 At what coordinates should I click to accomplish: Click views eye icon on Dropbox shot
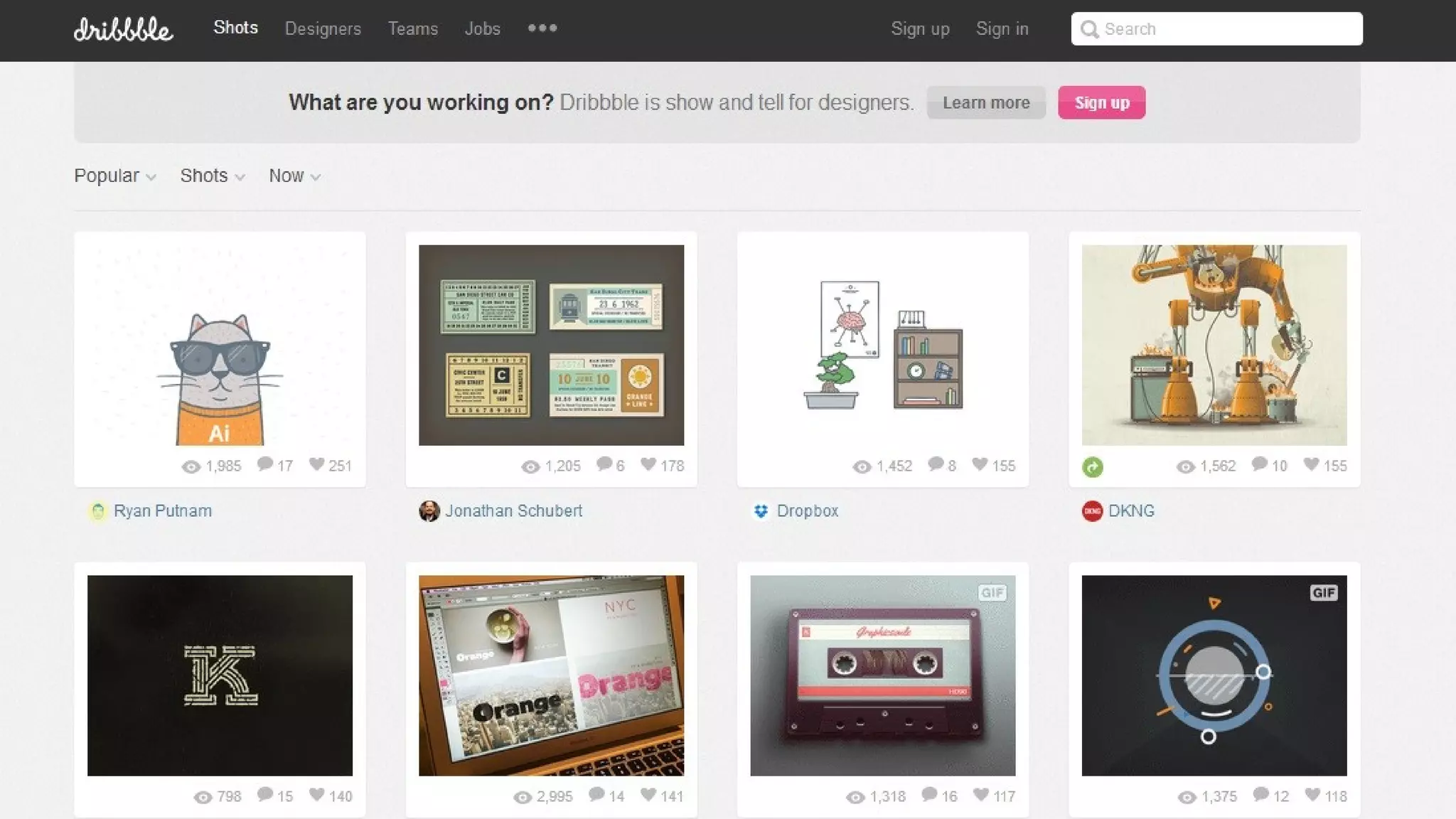pos(862,466)
